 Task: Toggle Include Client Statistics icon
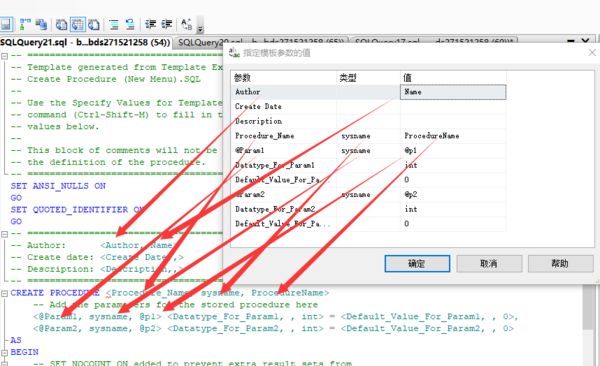pos(41,25)
